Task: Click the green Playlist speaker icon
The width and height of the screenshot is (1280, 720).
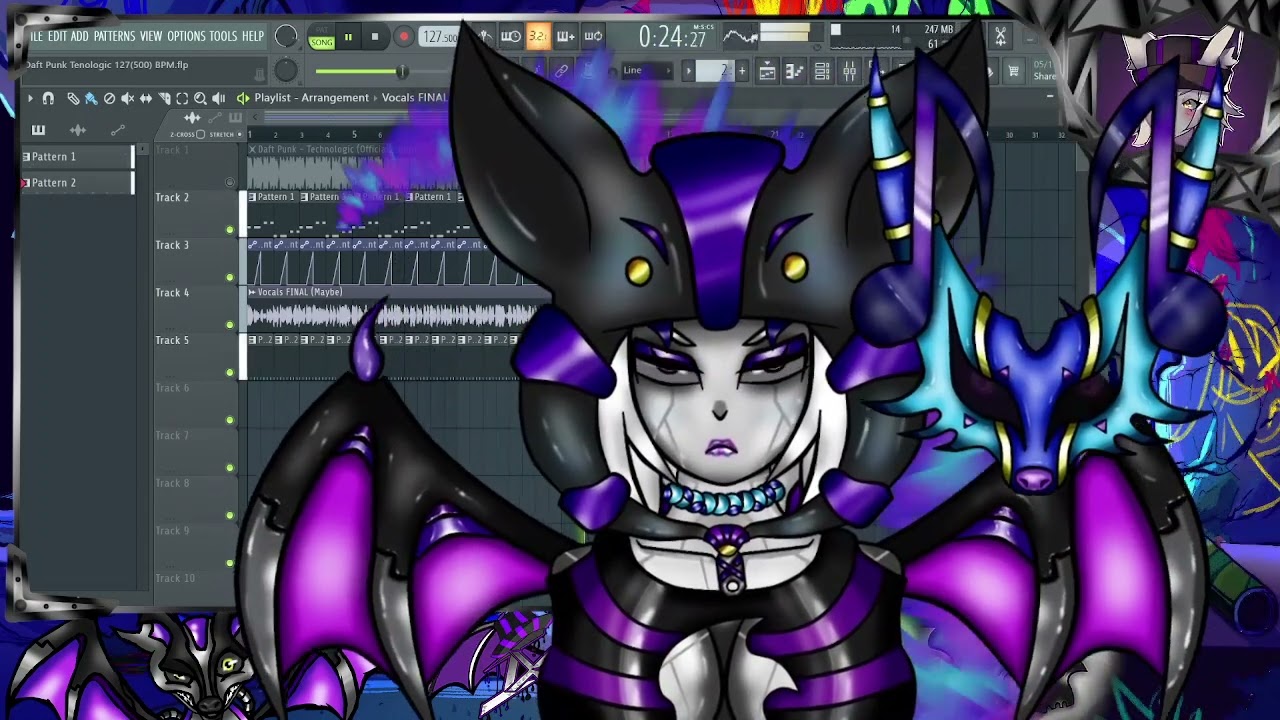Action: tap(242, 98)
